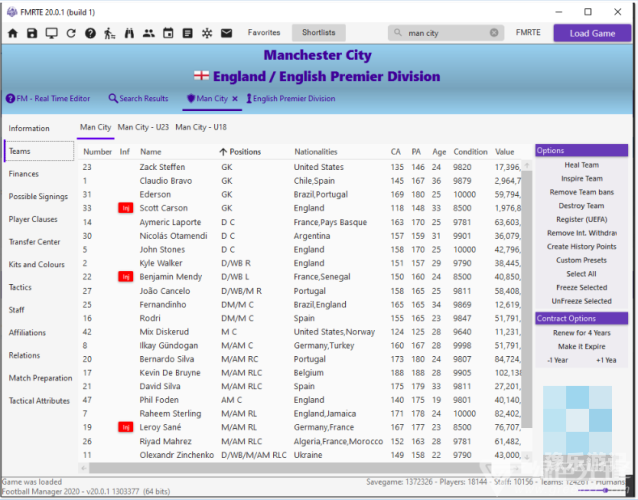Screen dimensions: 638x500
Task: Open Player Clauses in sidebar
Action: point(33,219)
